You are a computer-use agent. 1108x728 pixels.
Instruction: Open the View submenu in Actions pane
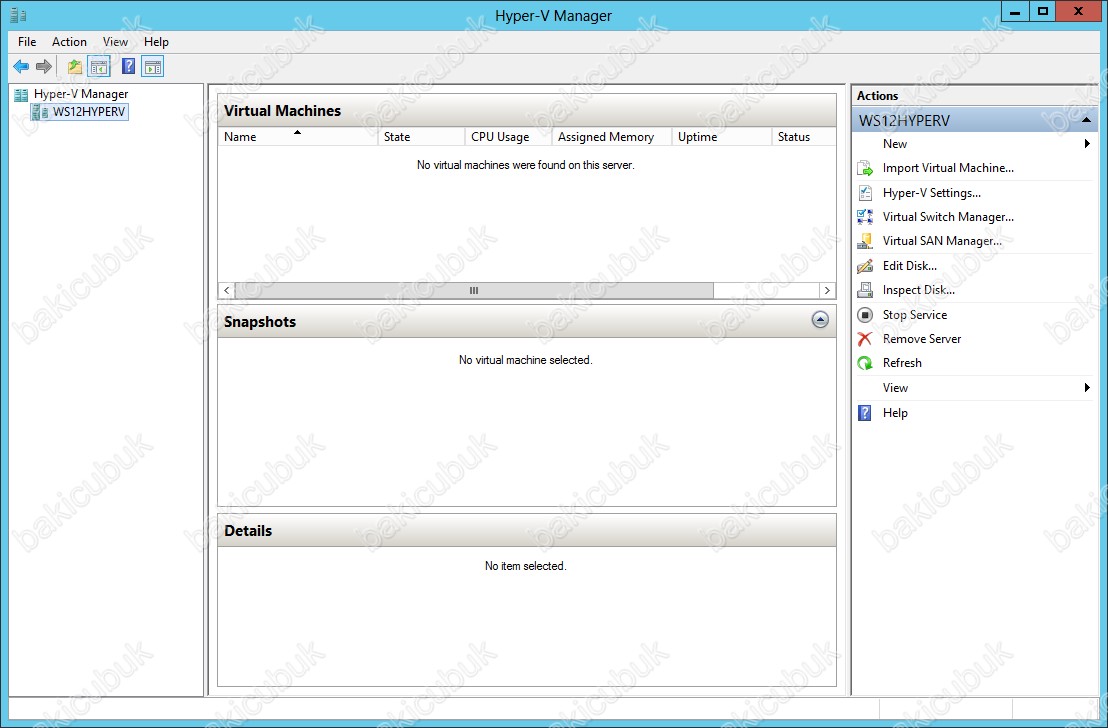coord(974,388)
